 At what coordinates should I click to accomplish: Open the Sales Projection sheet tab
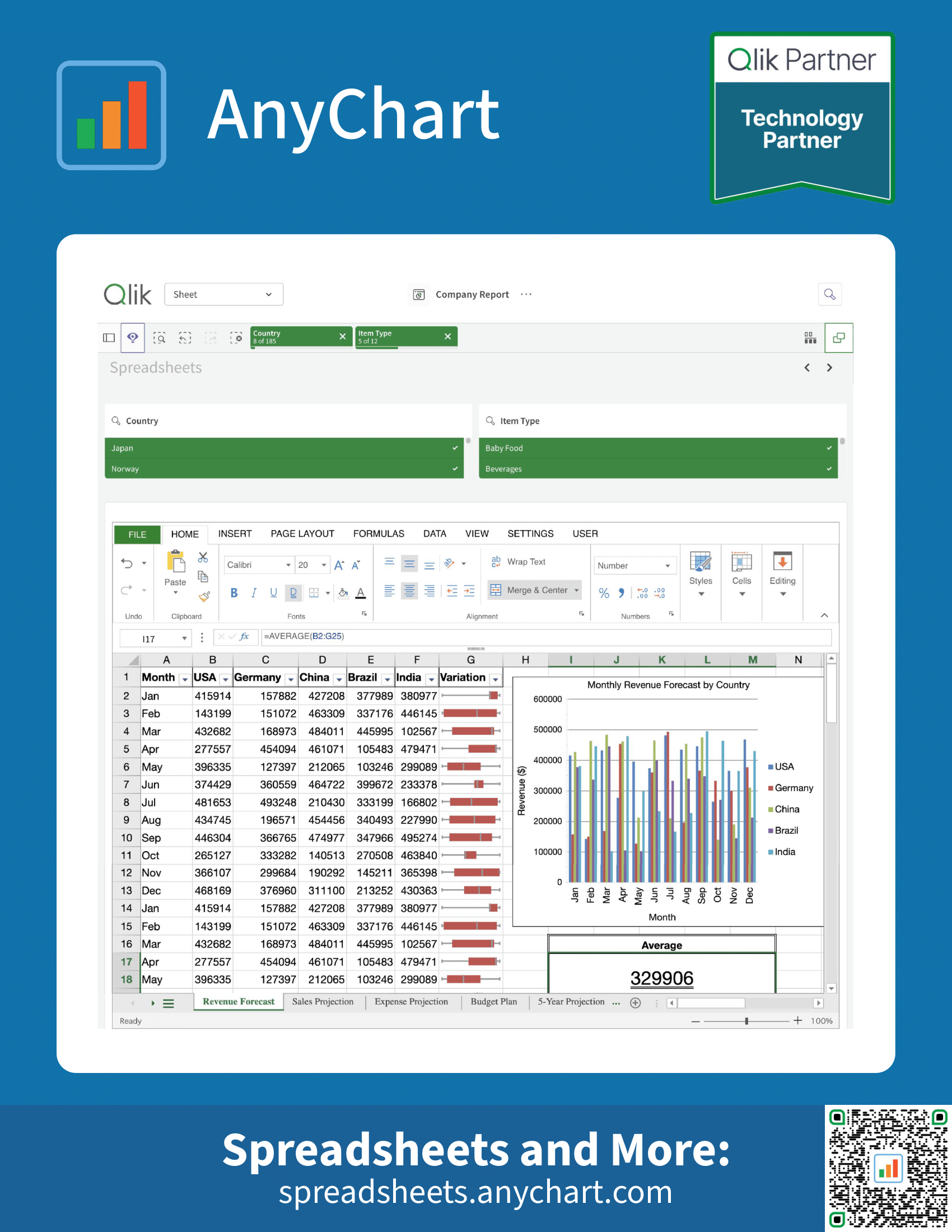323,1001
